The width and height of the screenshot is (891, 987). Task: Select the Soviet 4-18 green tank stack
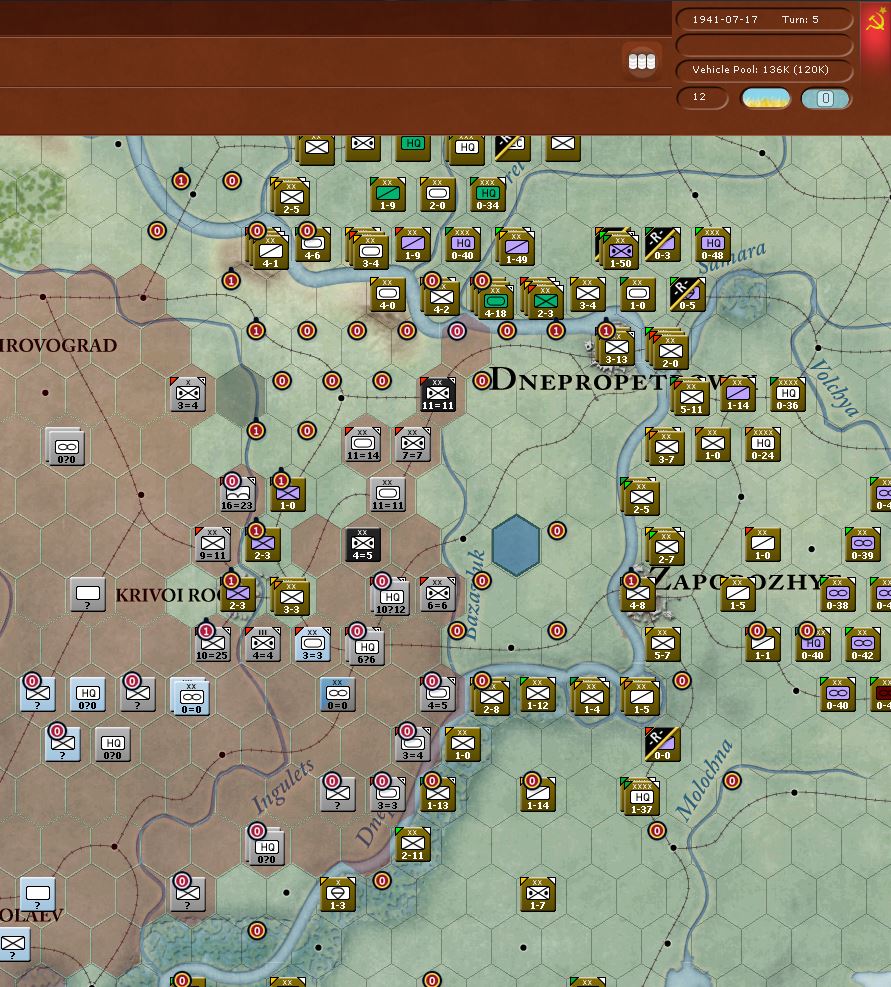coord(493,298)
